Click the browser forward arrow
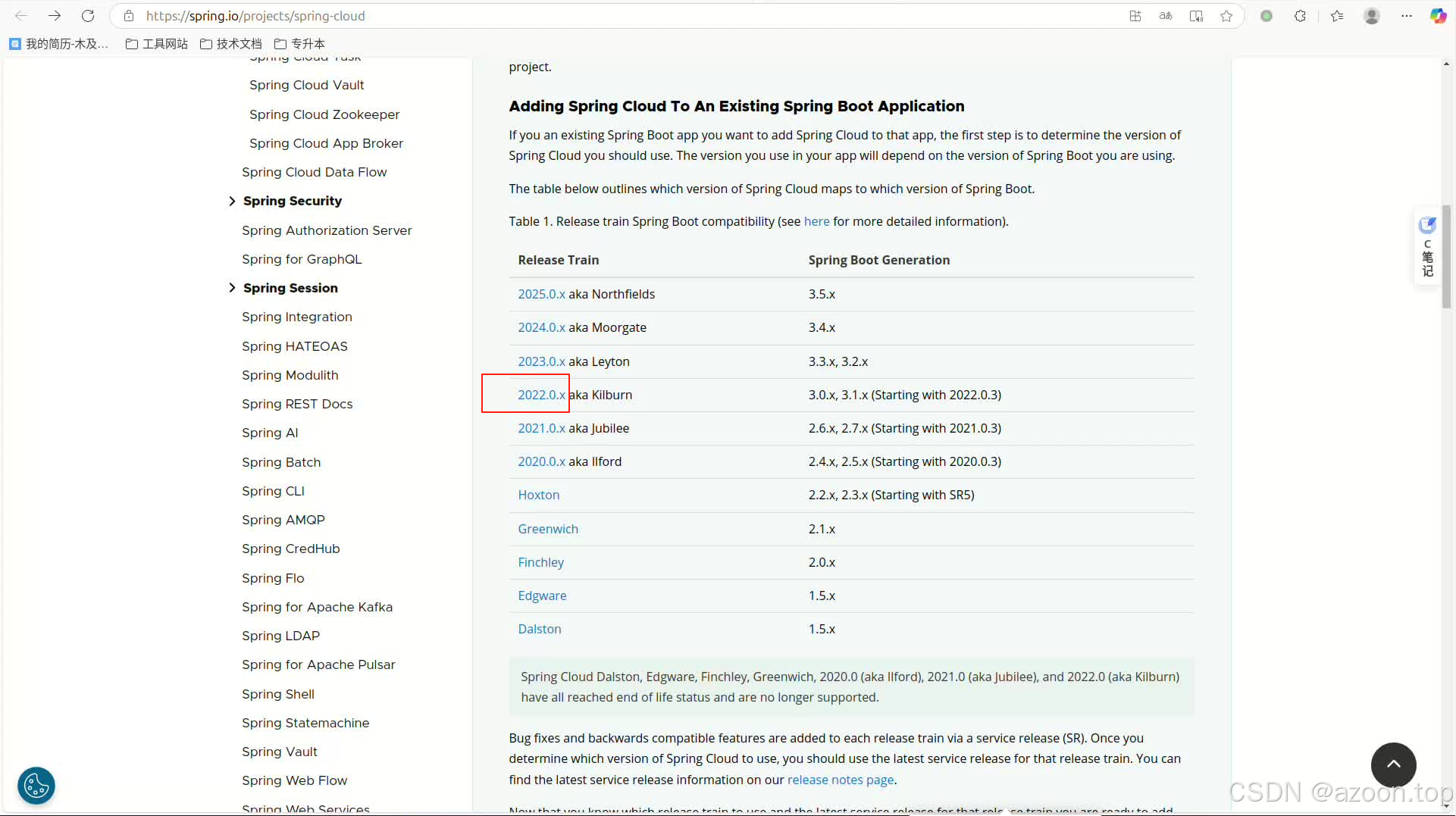 click(55, 16)
